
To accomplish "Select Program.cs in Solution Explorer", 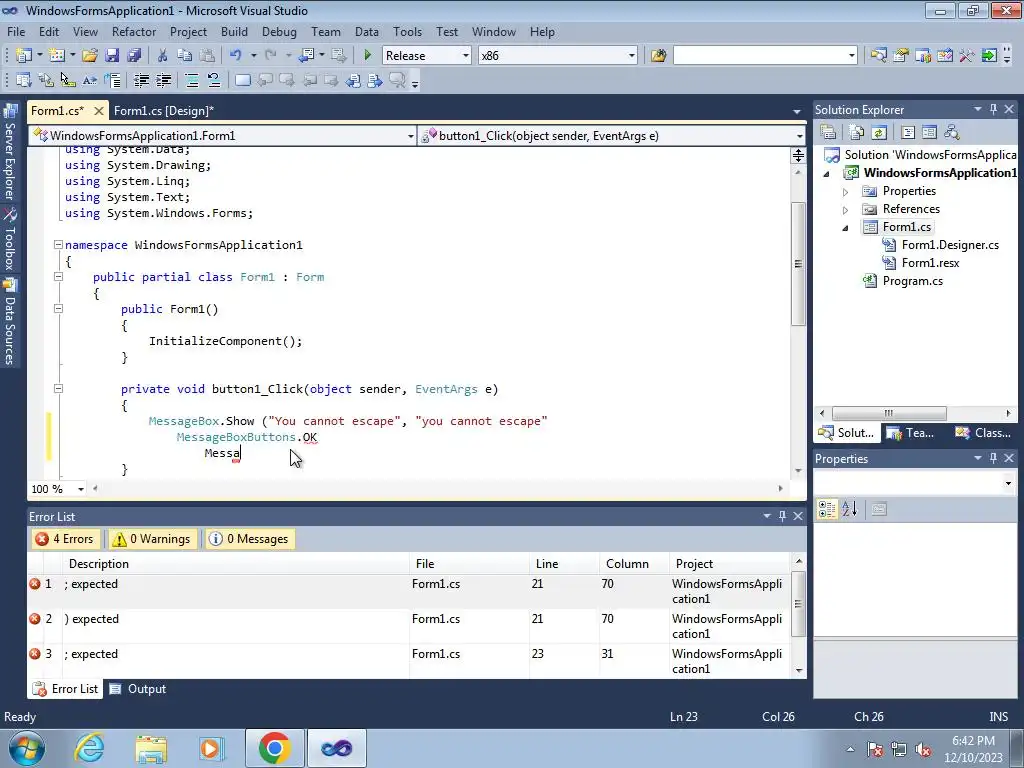I will click(912, 281).
